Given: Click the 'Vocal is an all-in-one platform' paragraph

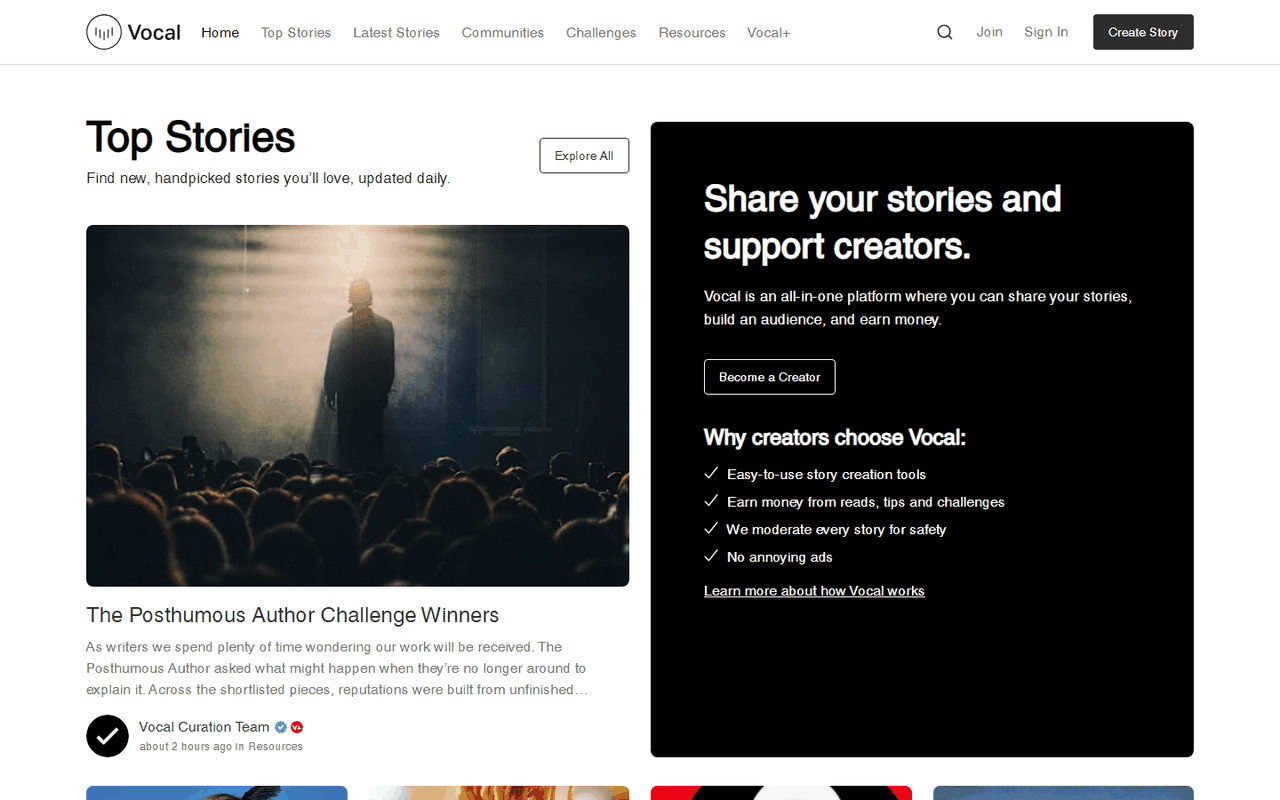Looking at the screenshot, I should click(x=918, y=308).
